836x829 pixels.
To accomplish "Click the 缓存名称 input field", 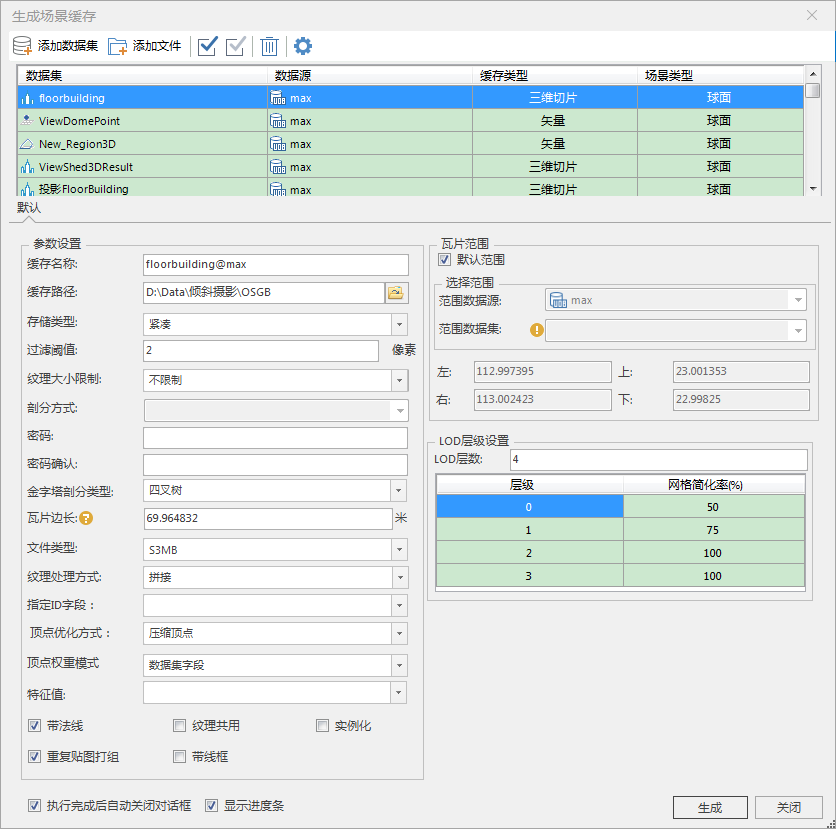I will (275, 264).
